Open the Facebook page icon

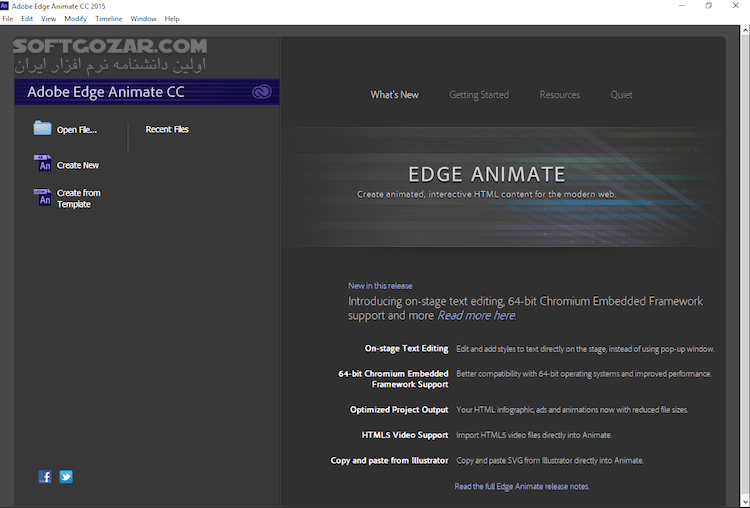[x=44, y=476]
